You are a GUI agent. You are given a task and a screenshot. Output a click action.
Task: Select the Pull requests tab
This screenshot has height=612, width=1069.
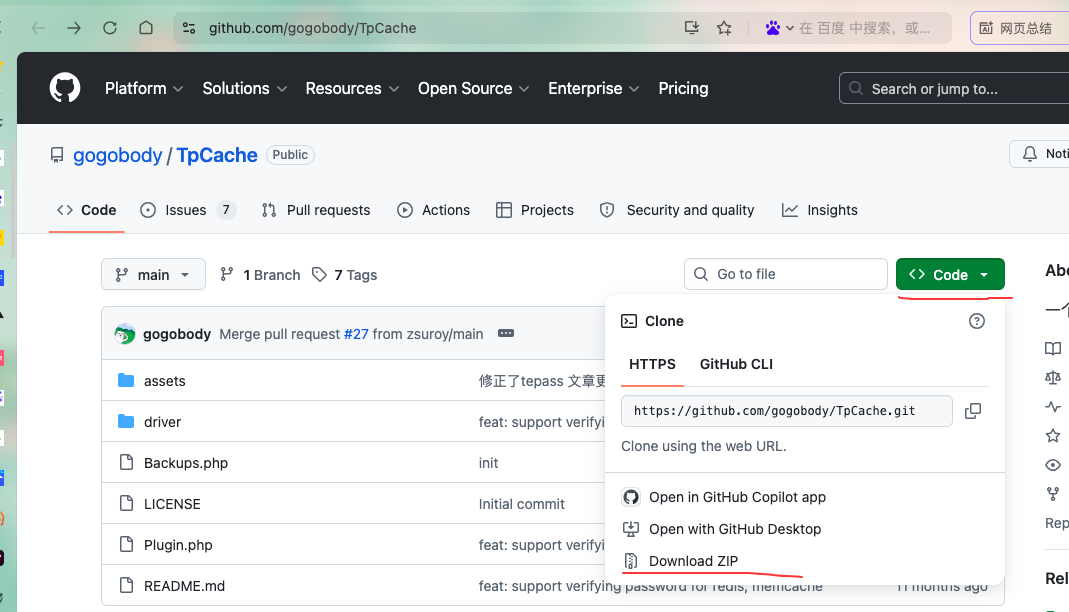(x=316, y=210)
